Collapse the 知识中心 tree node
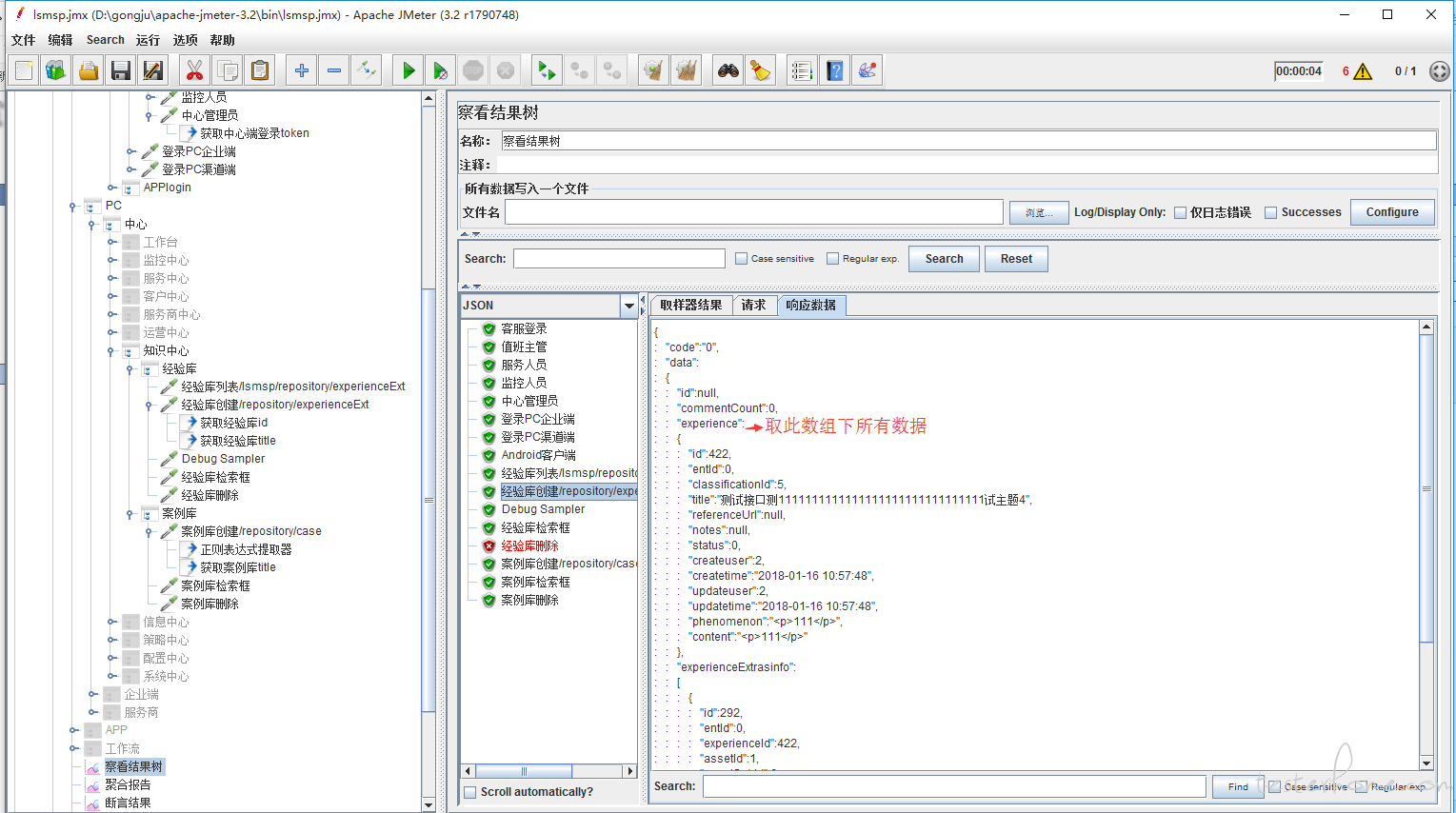 coord(111,350)
